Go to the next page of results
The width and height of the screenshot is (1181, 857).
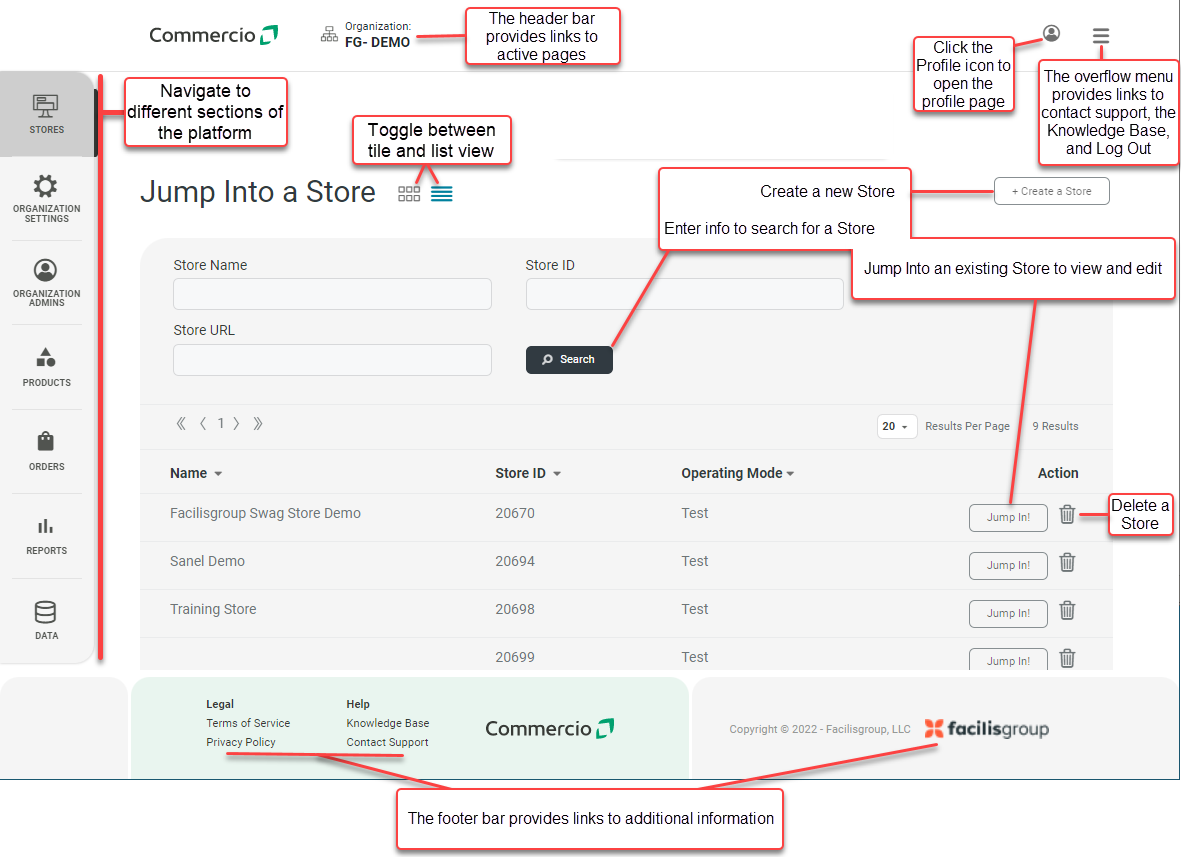pyautogui.click(x=236, y=423)
